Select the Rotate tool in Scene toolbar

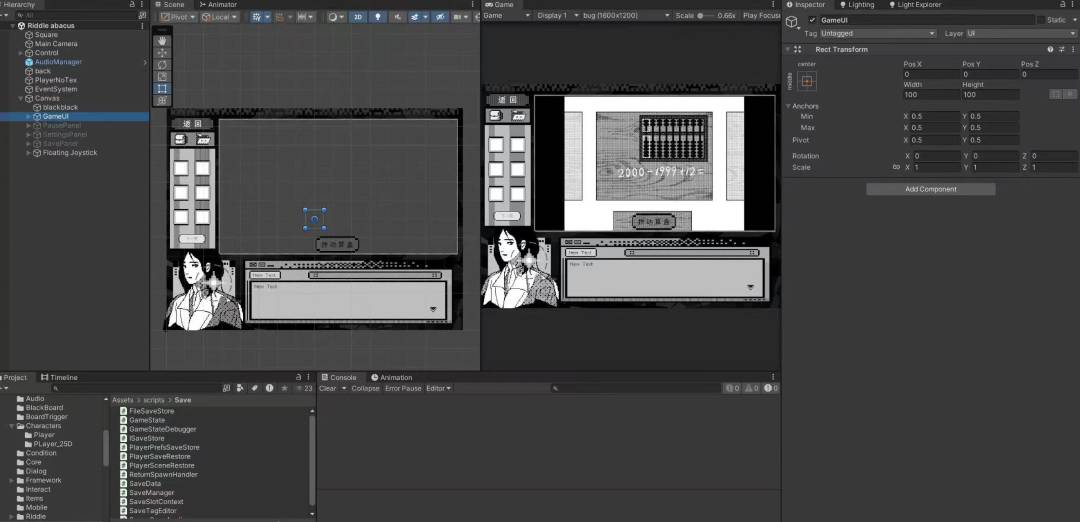[162, 65]
